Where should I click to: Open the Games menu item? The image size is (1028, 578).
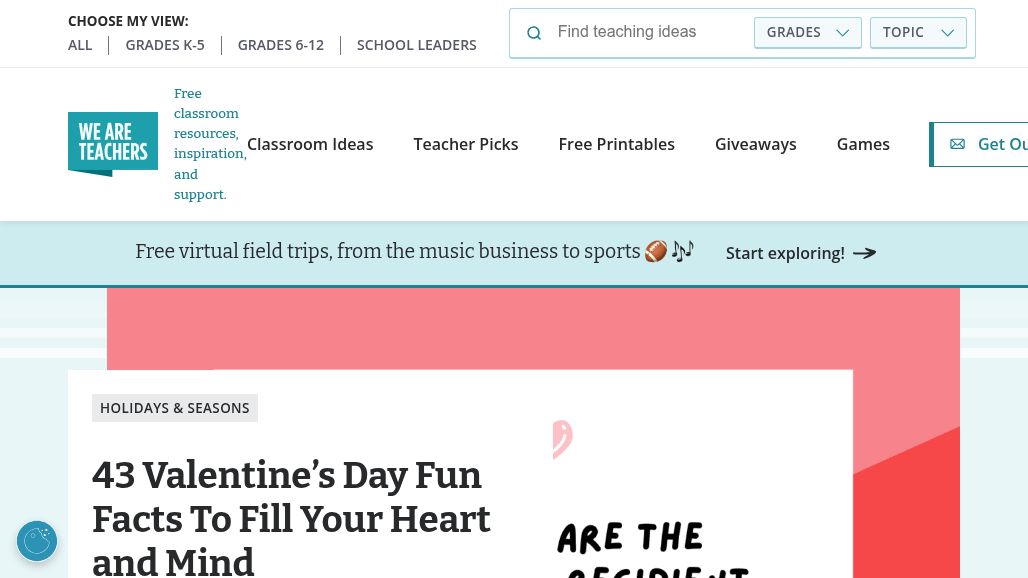click(863, 144)
